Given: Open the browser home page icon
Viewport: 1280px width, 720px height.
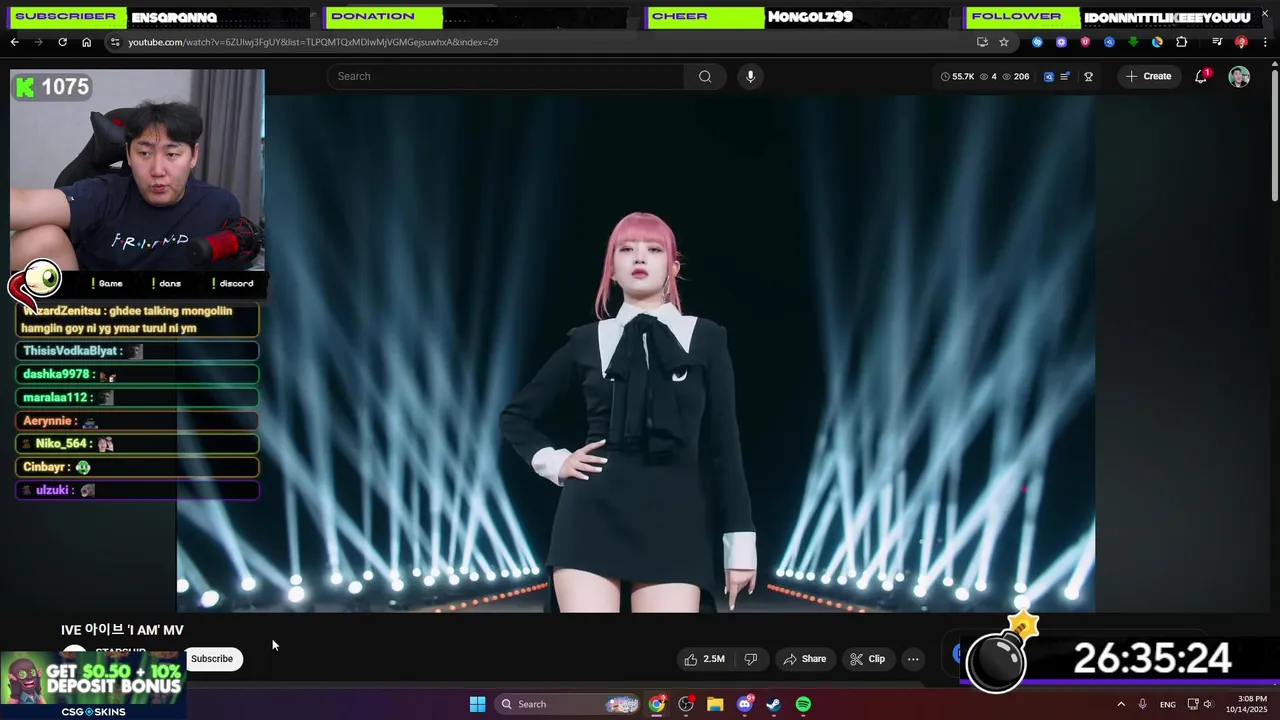Looking at the screenshot, I should coord(86,42).
